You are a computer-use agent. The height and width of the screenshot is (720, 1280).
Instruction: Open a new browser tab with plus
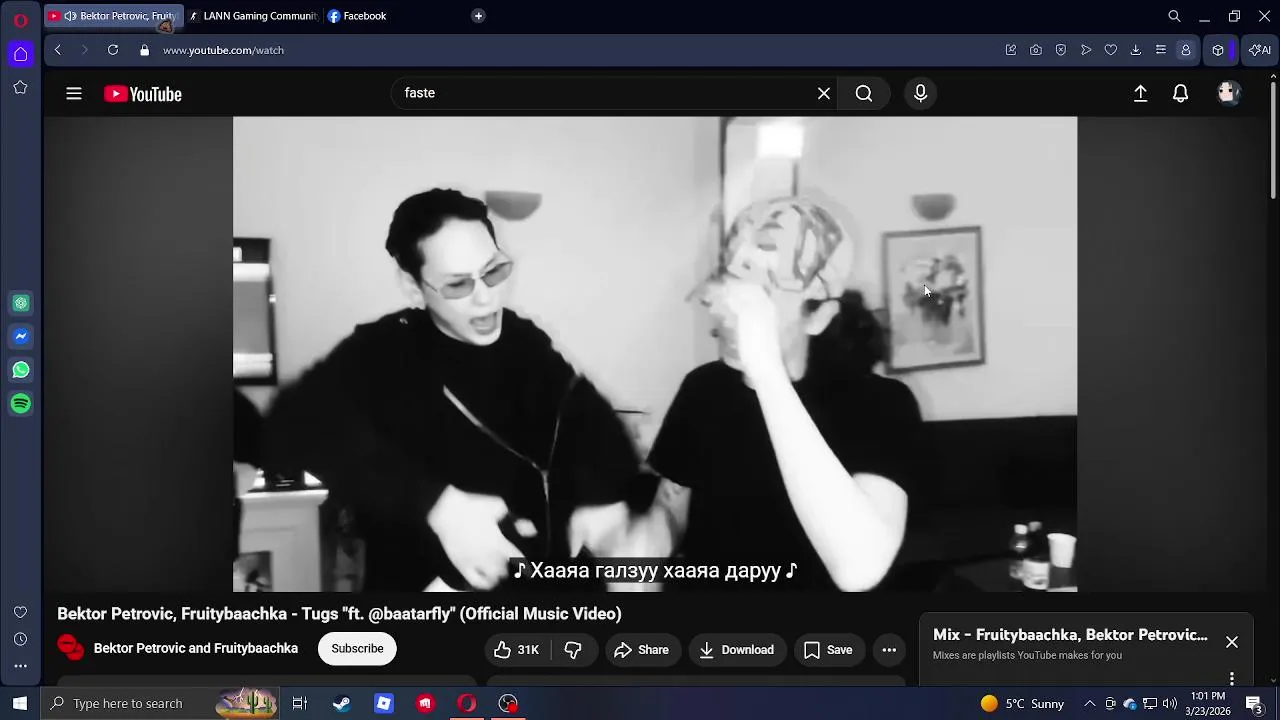(x=478, y=16)
